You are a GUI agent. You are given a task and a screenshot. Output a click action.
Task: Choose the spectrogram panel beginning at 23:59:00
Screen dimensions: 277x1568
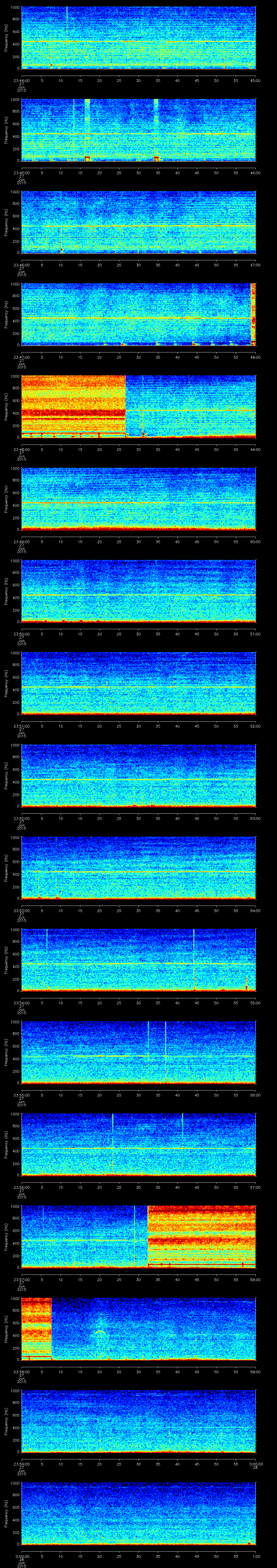pos(138,1421)
